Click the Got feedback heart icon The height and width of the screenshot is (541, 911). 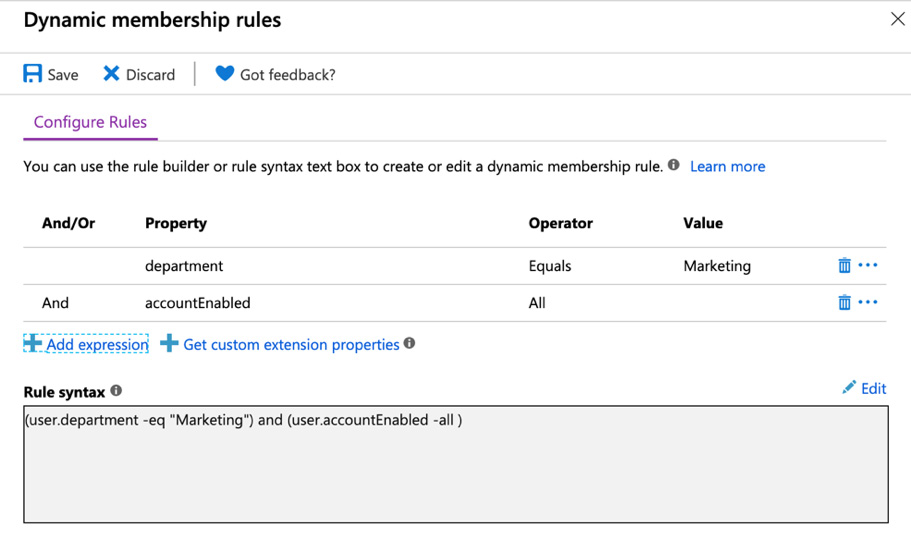click(x=224, y=74)
